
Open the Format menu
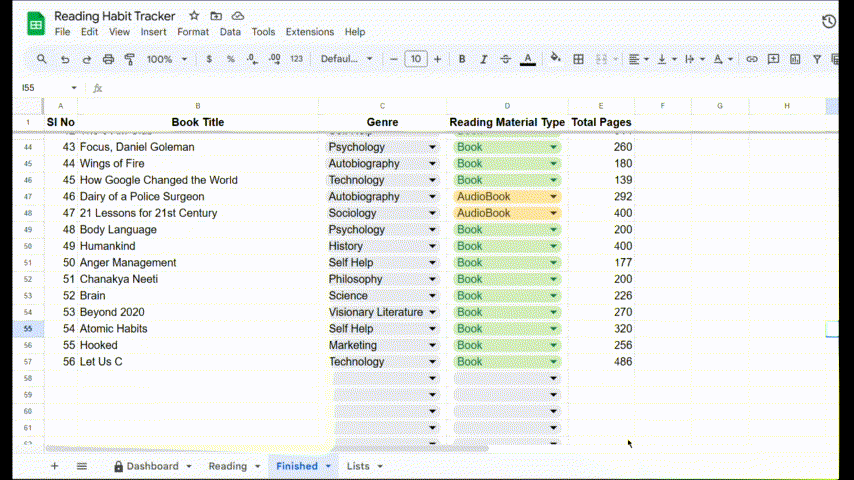(x=193, y=32)
